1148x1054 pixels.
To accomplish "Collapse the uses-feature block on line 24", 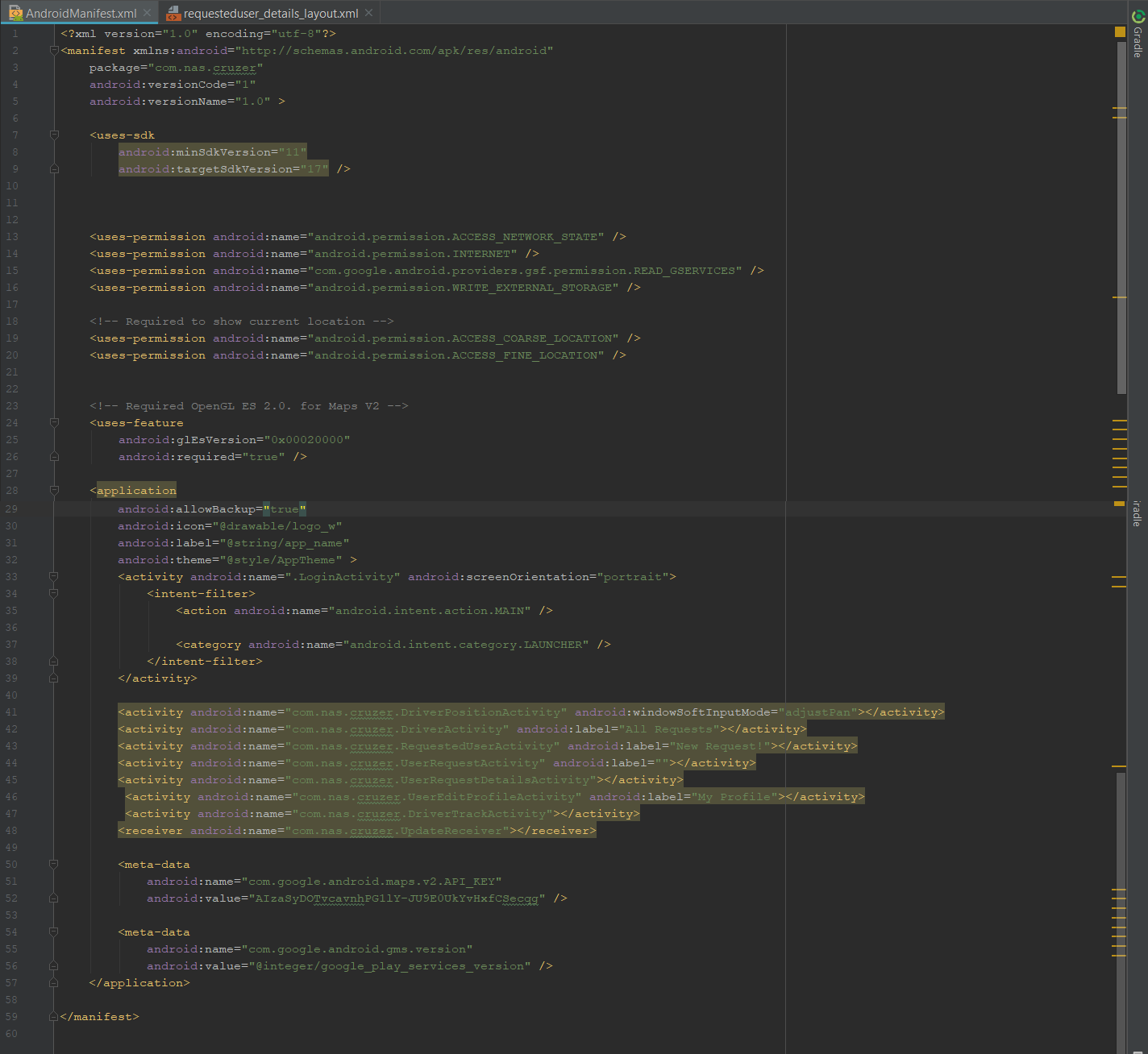I will pos(54,422).
